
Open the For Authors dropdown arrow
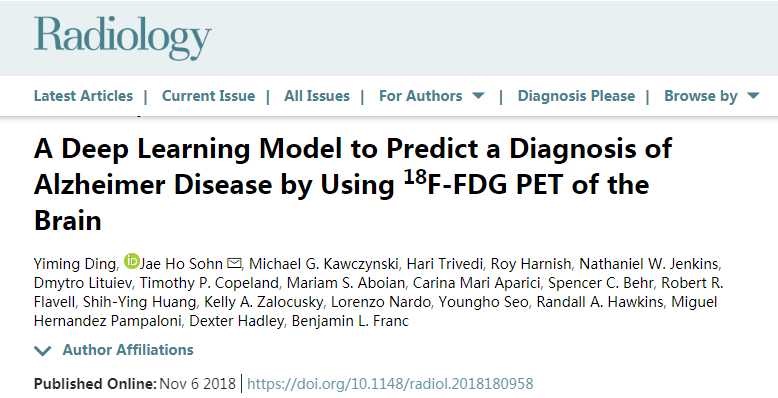click(478, 96)
